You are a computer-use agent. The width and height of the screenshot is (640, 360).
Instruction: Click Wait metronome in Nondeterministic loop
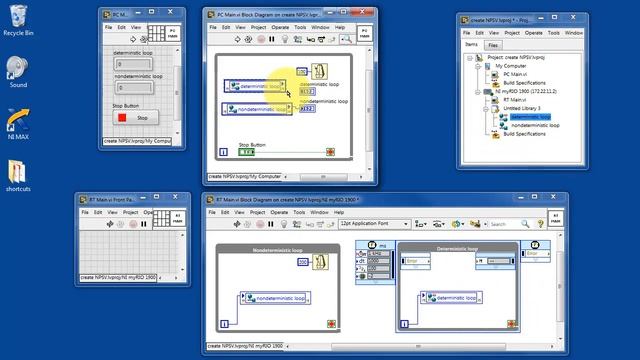tap(320, 262)
